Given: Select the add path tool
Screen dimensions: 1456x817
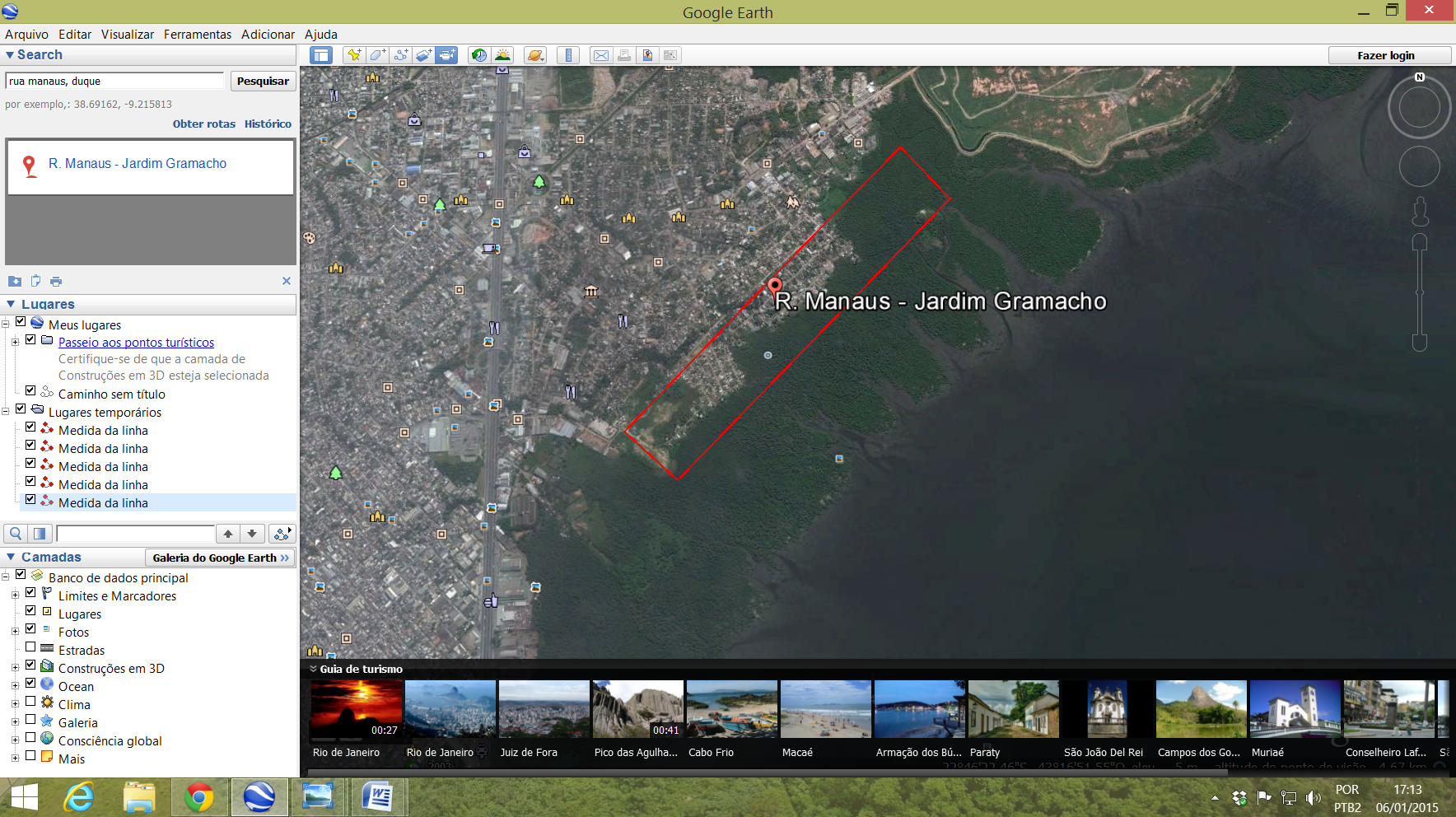Looking at the screenshot, I should click(x=400, y=55).
